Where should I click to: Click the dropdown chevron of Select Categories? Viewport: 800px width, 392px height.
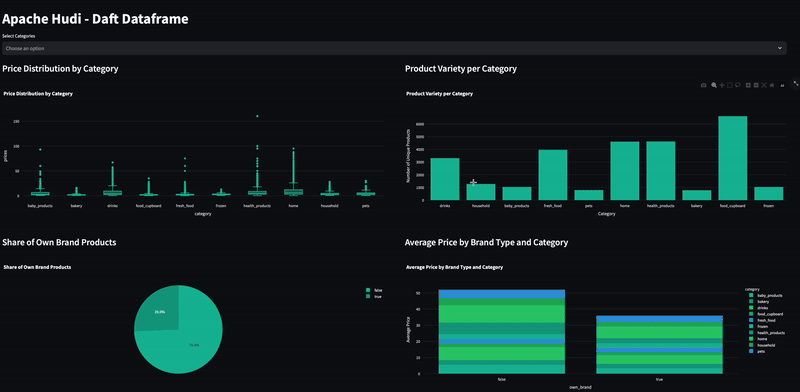tap(780, 48)
